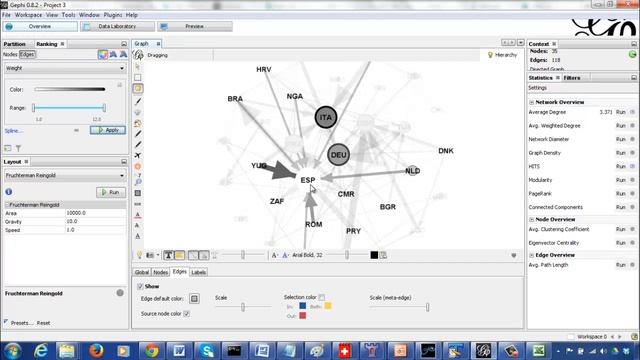The image size is (640, 360).
Task: Activate the highlighted drag tool in graph toolbar
Action: 138,89
